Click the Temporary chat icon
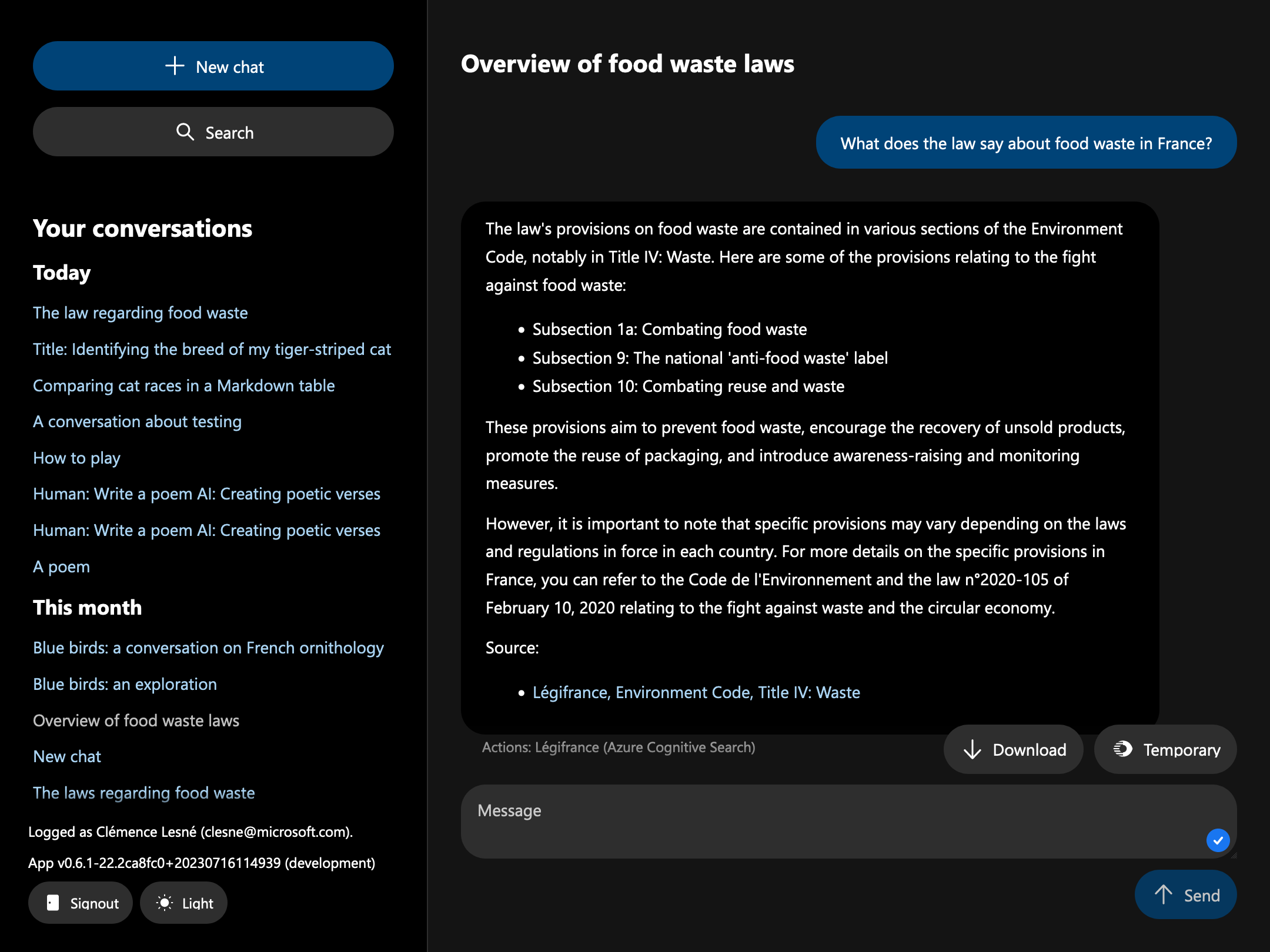 click(1122, 749)
